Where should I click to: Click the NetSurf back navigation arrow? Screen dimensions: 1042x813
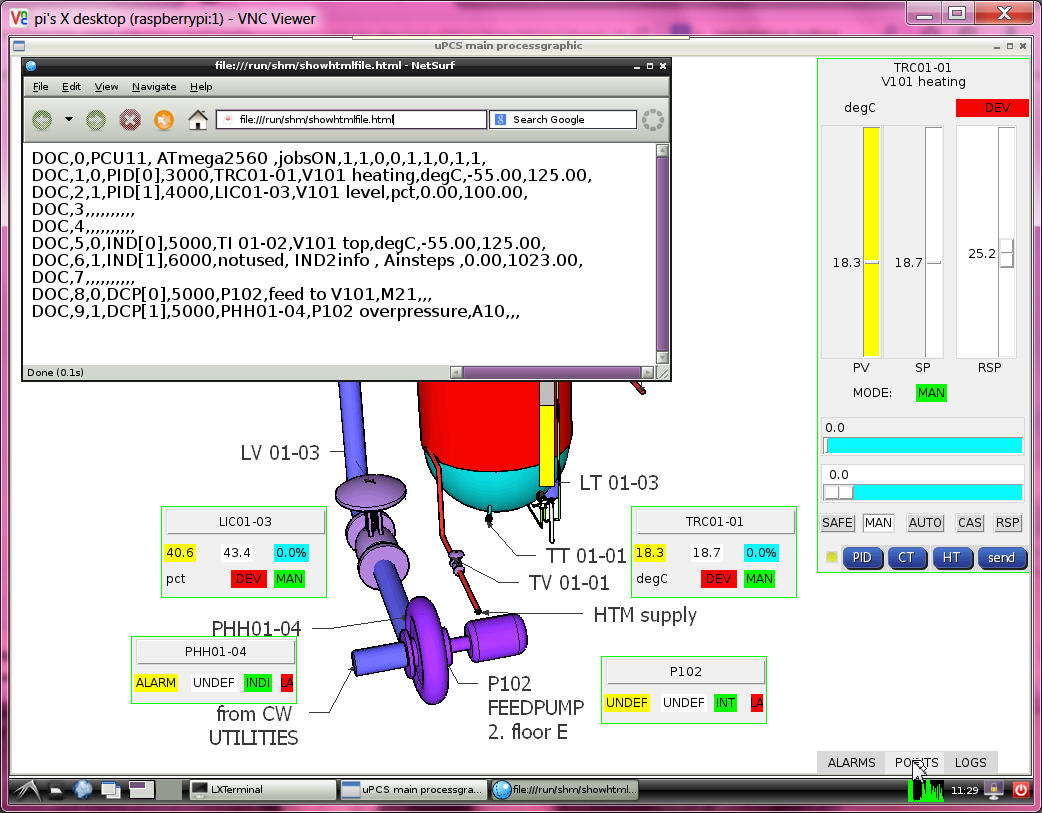click(42, 120)
